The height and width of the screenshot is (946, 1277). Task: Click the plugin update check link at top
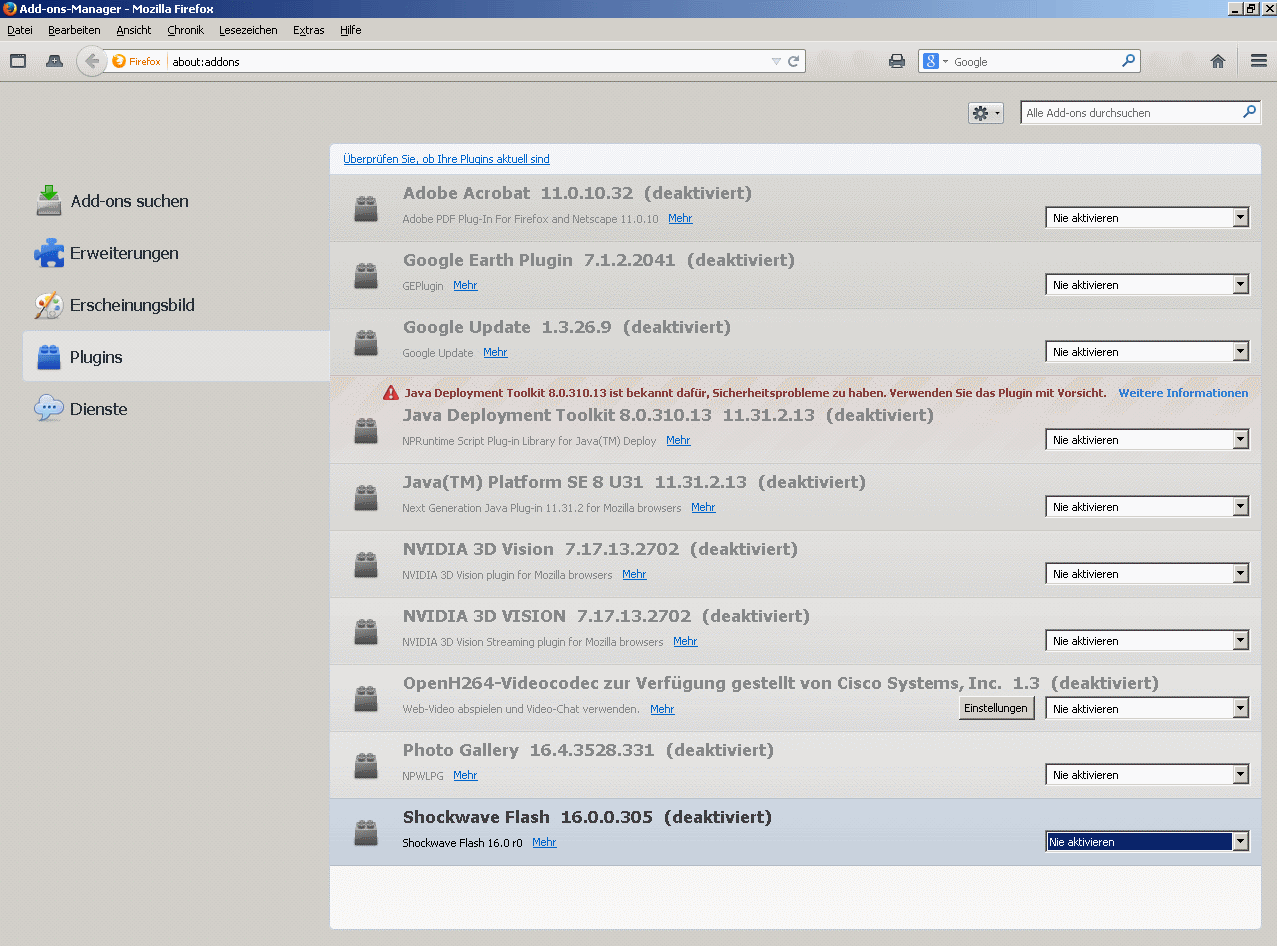click(x=446, y=159)
